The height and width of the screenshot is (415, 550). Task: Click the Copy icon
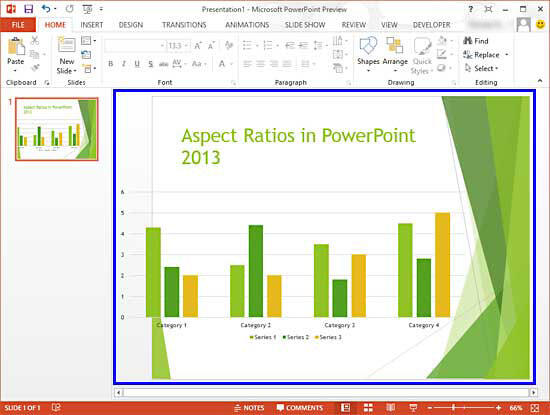coord(34,54)
